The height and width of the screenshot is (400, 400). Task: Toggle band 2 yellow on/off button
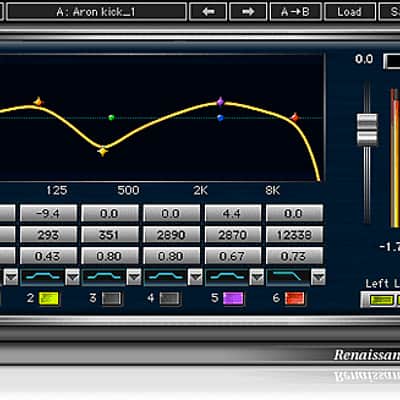[x=49, y=298]
